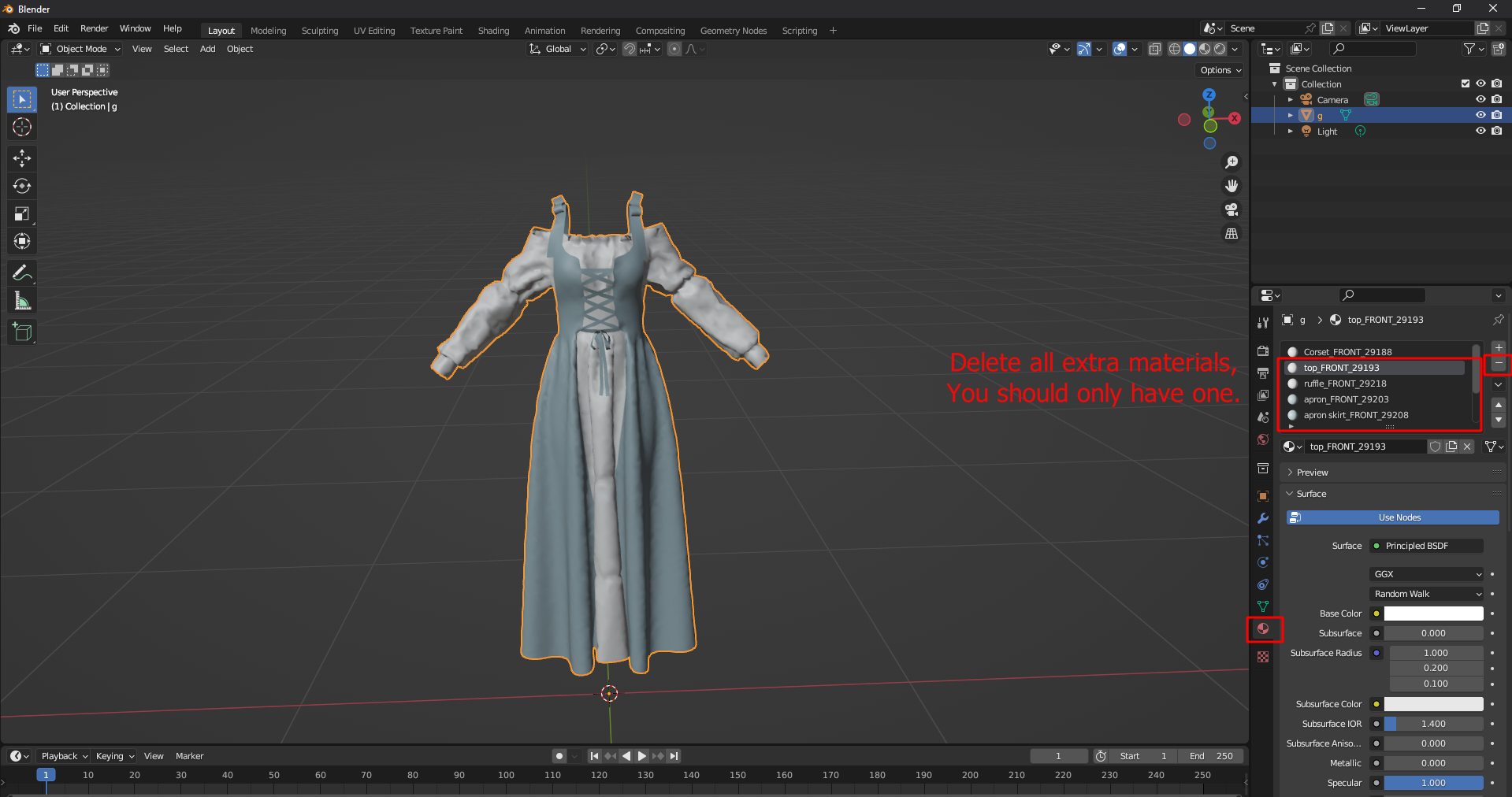Open the Material properties tab icon
Image resolution: width=1512 pixels, height=797 pixels.
pyautogui.click(x=1263, y=628)
